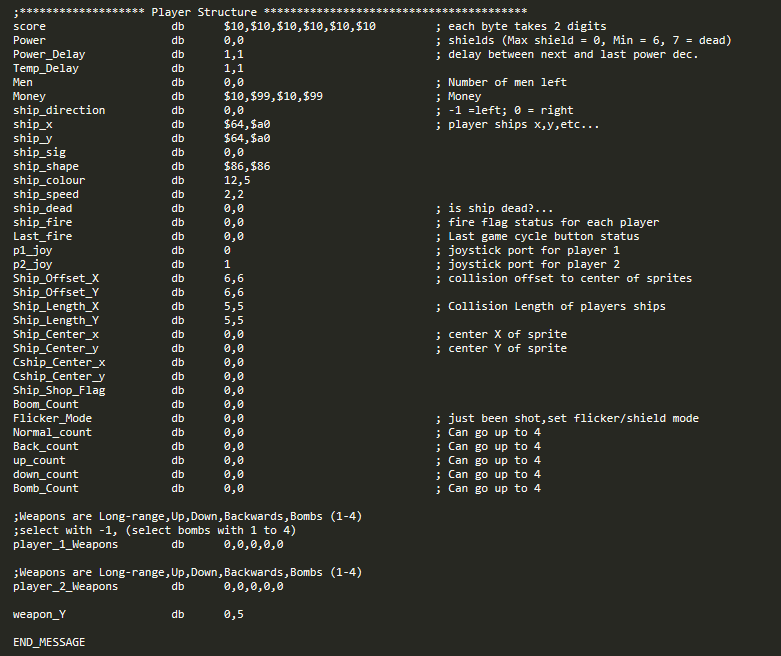
Task: Place cursor on the 'score' label
Action: pos(29,26)
